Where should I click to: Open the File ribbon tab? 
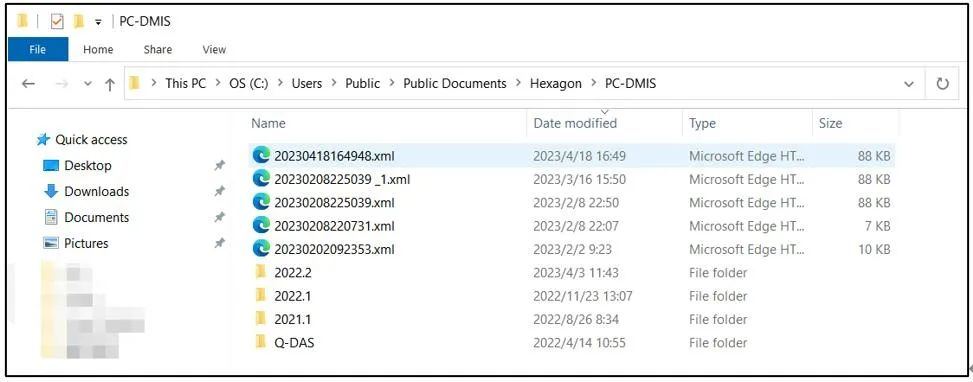pos(37,50)
